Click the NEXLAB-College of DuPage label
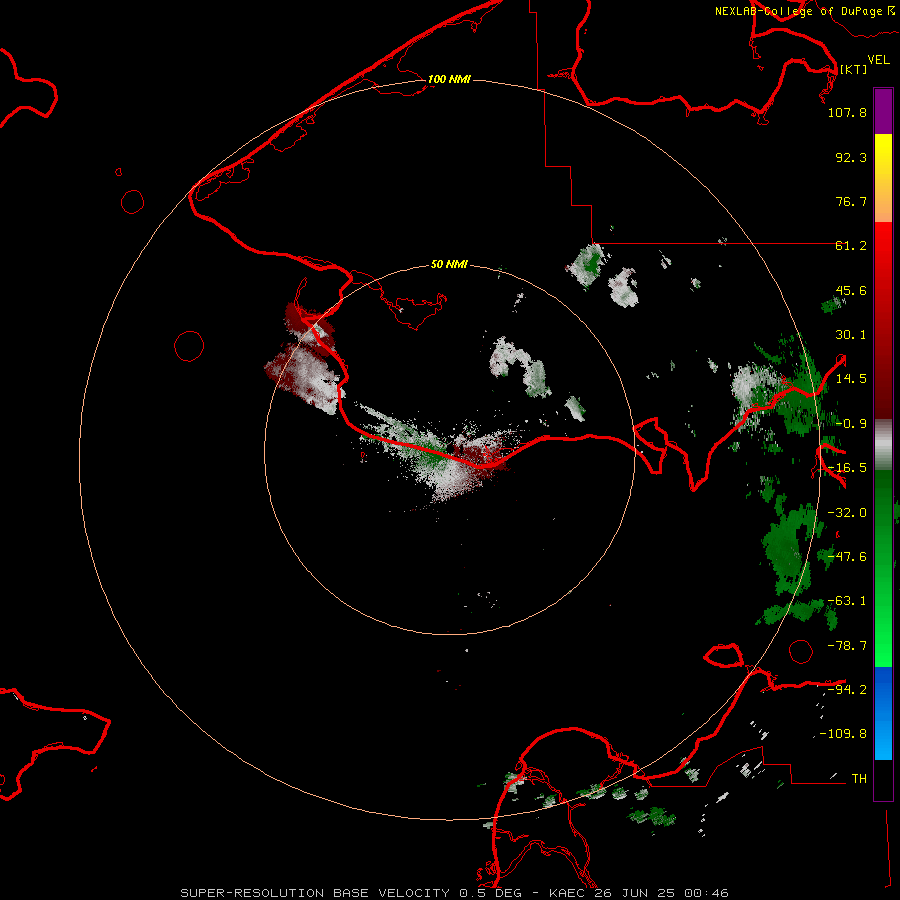900x900 pixels. [x=804, y=11]
